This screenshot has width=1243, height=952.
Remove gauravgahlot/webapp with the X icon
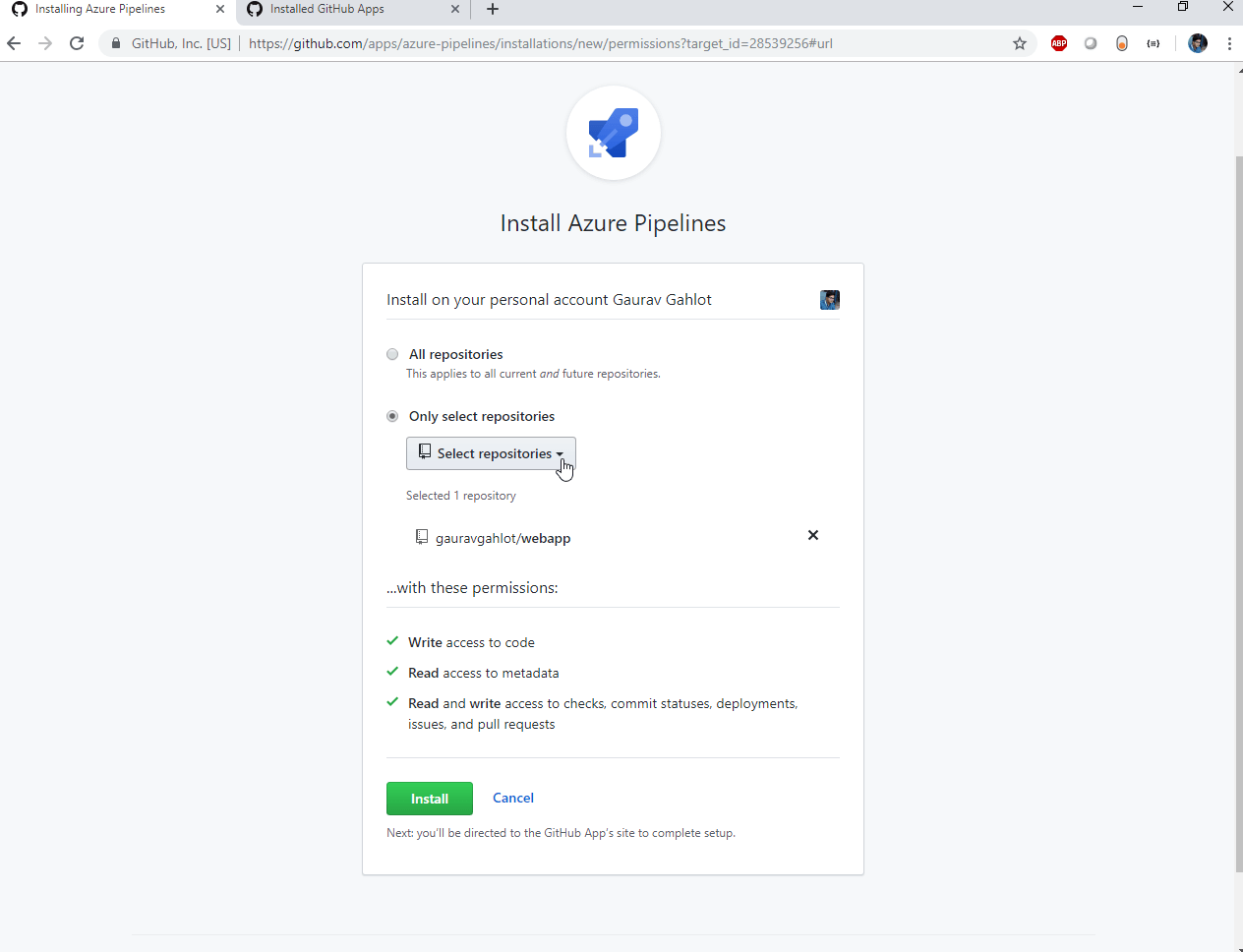coord(813,535)
